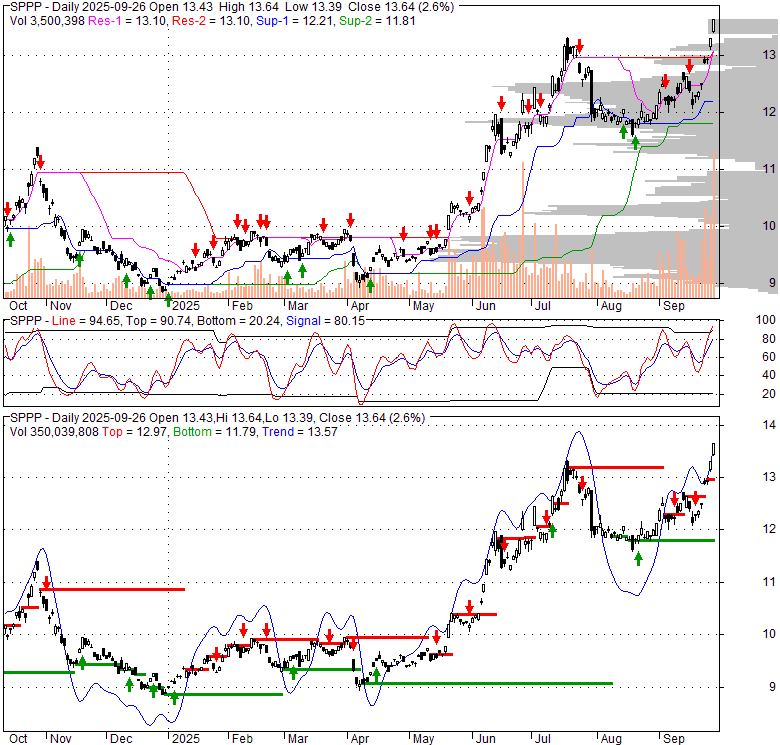This screenshot has height=745, width=780.
Task: Select the Bottom = 11.79 label in bottom chart
Action: pos(215,432)
